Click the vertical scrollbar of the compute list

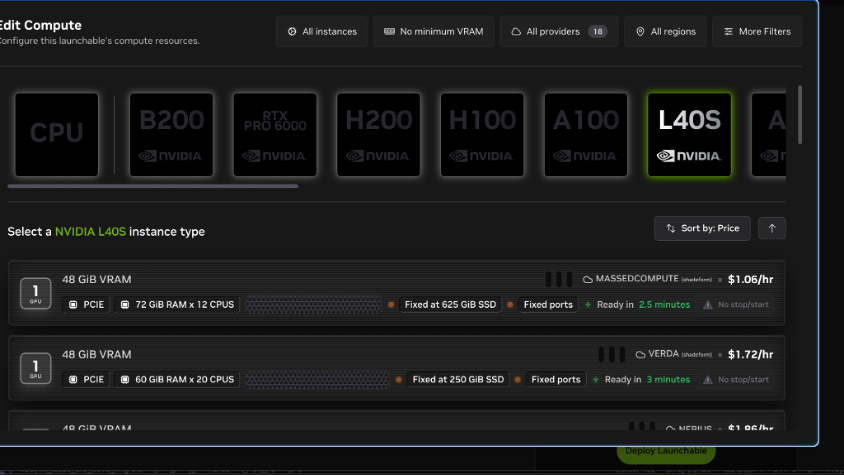tap(800, 115)
